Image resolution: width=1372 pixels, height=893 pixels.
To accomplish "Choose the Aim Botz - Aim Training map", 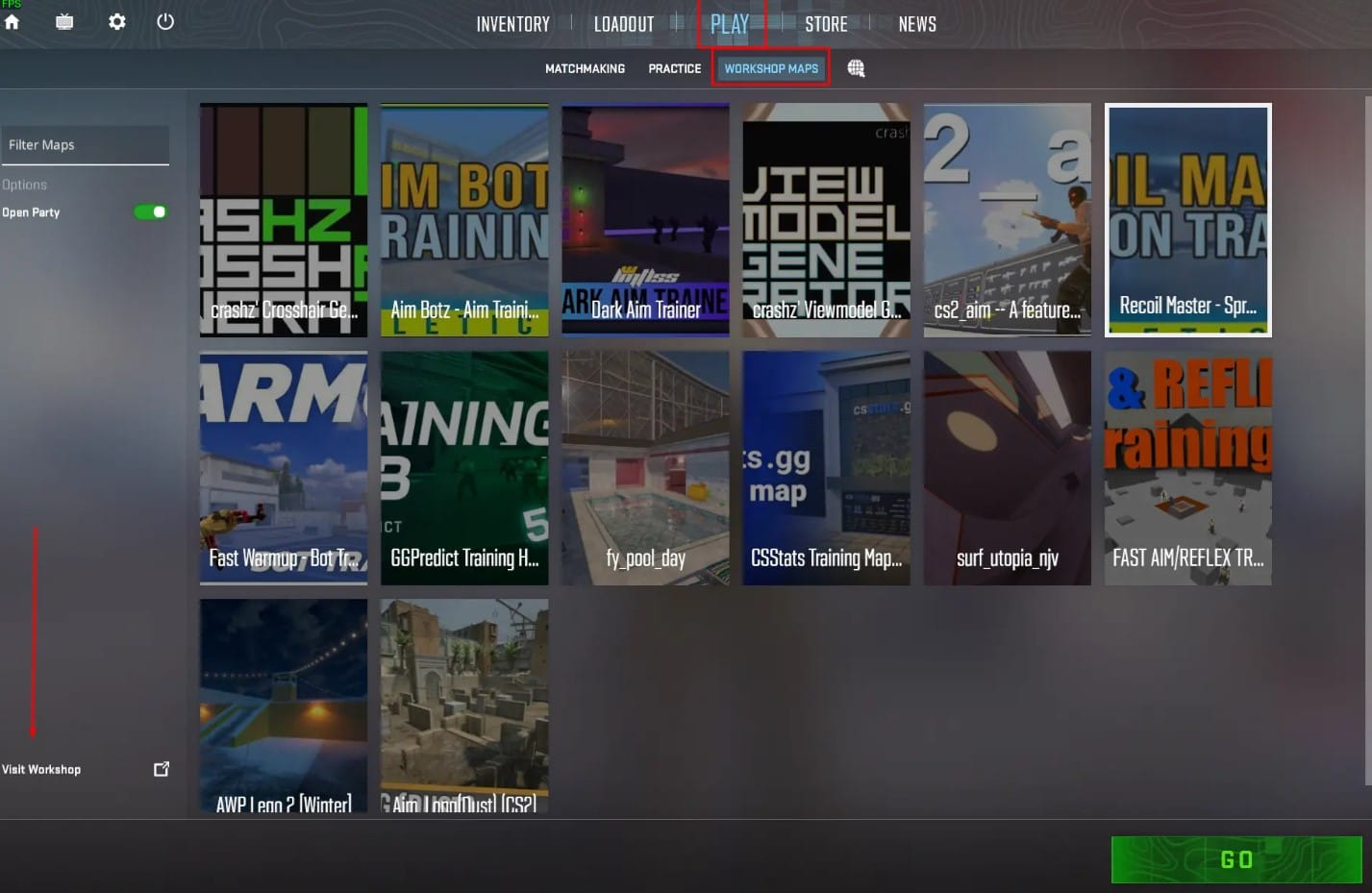I will pos(464,220).
